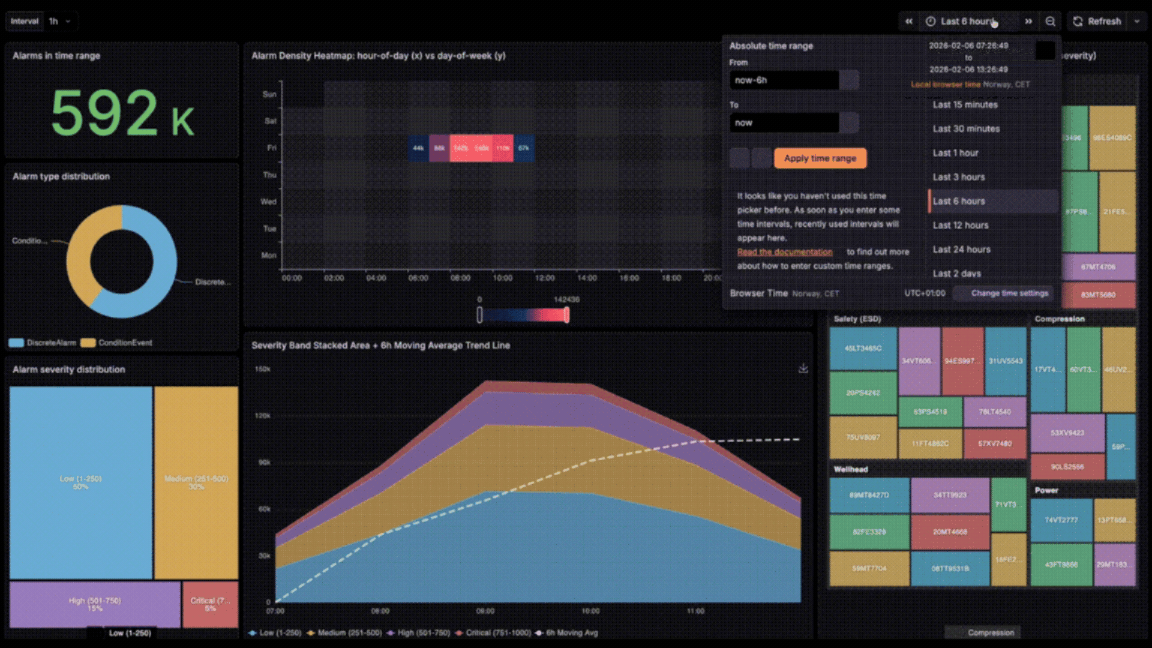The image size is (1152, 648).
Task: Open the Interval 1h dropdown
Action: (60, 21)
